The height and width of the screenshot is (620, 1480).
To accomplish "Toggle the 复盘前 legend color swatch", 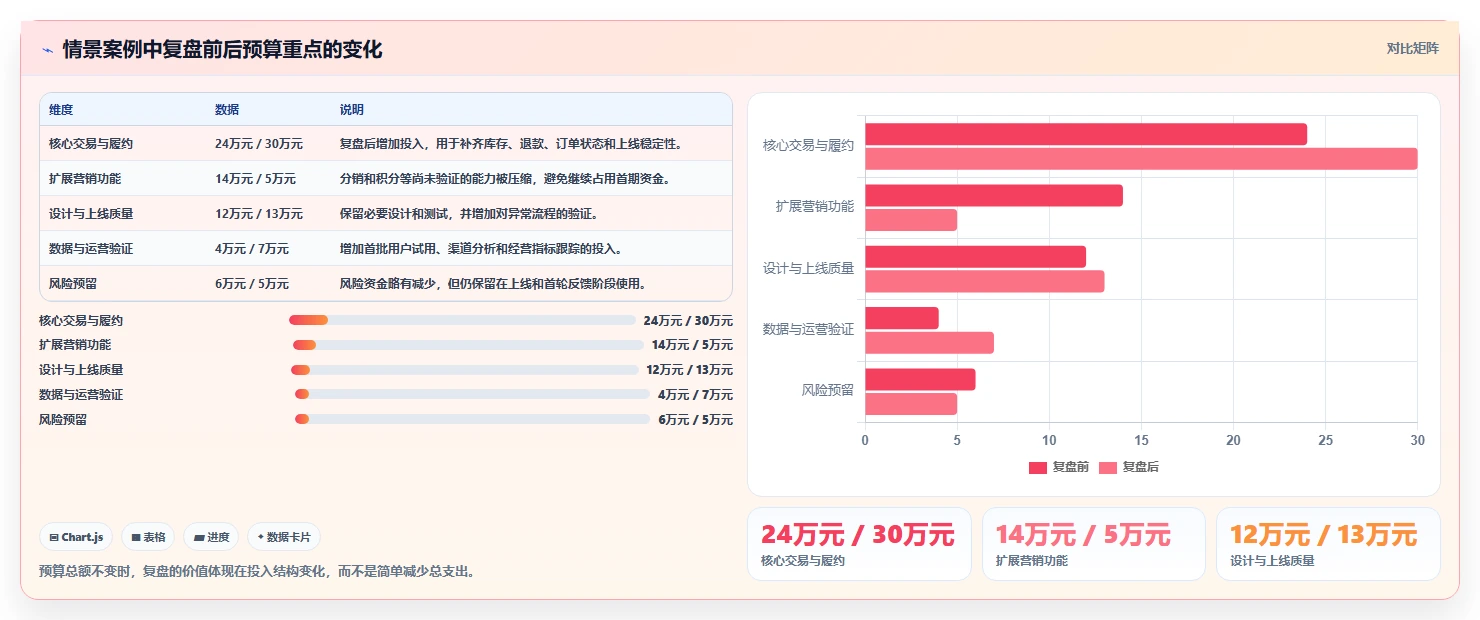I will pos(1037,468).
